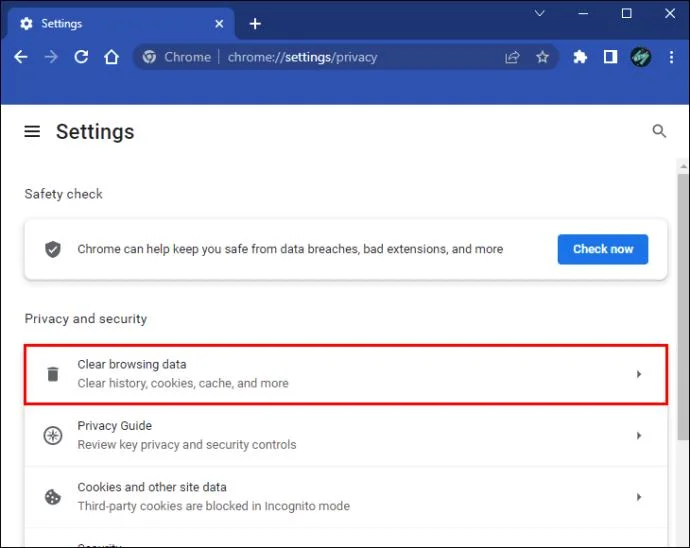Viewport: 690px width, 548px height.
Task: Share this page from address bar
Action: point(512,57)
